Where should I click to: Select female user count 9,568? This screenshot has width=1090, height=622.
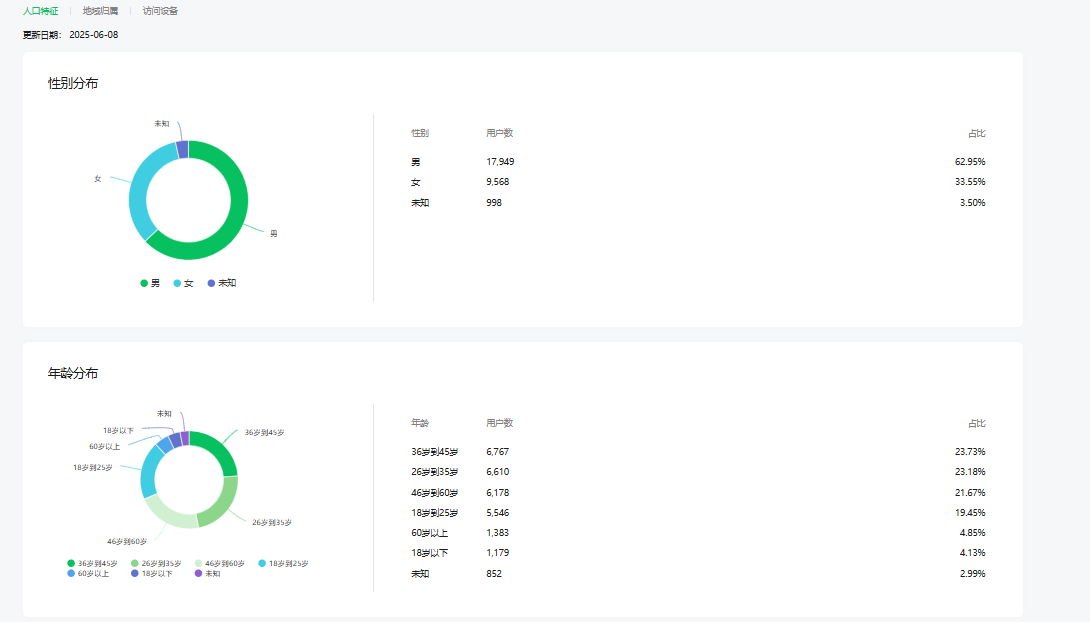click(498, 182)
